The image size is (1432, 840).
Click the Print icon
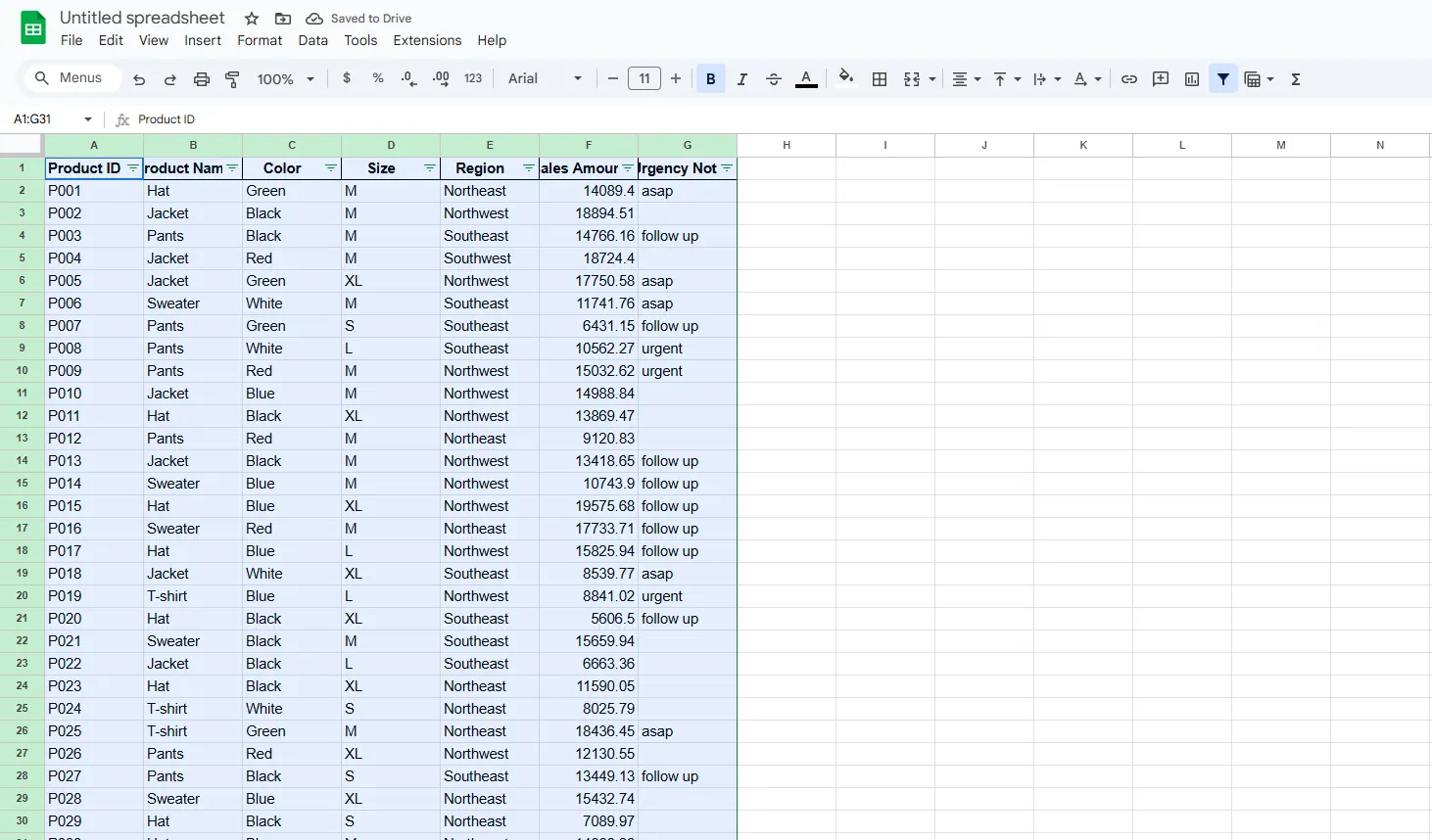click(x=202, y=79)
